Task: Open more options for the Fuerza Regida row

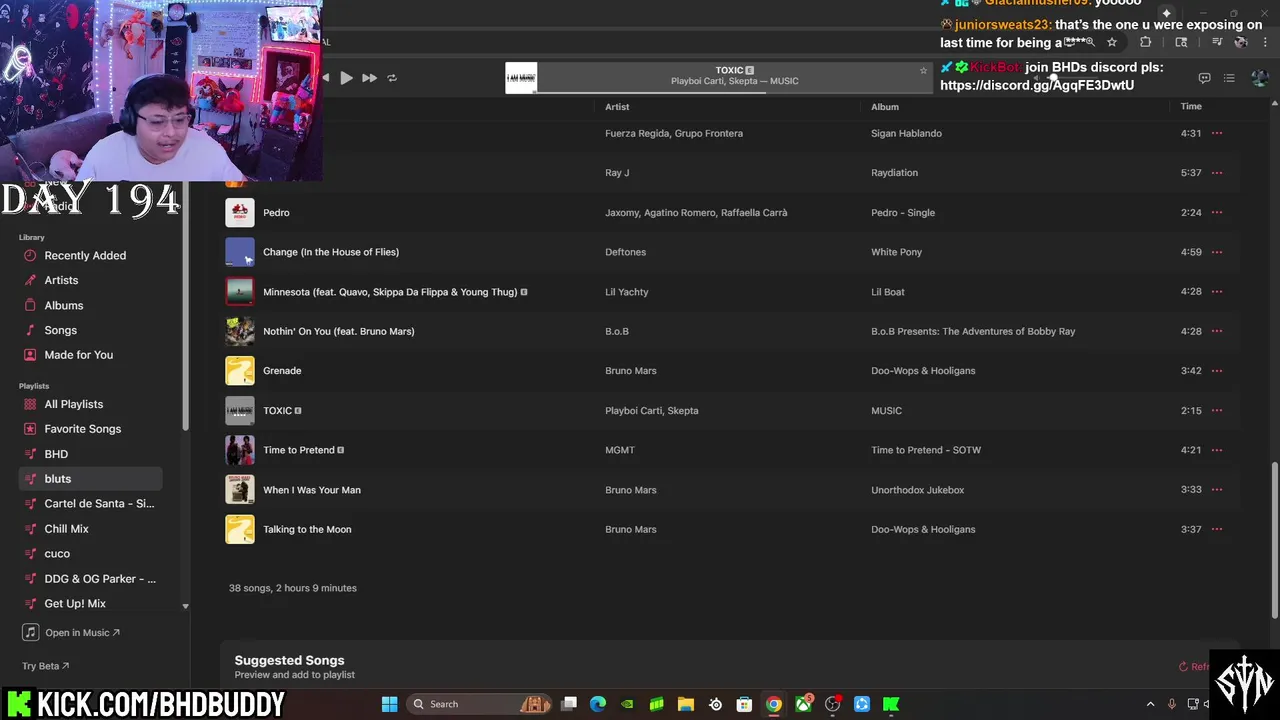Action: (x=1217, y=133)
